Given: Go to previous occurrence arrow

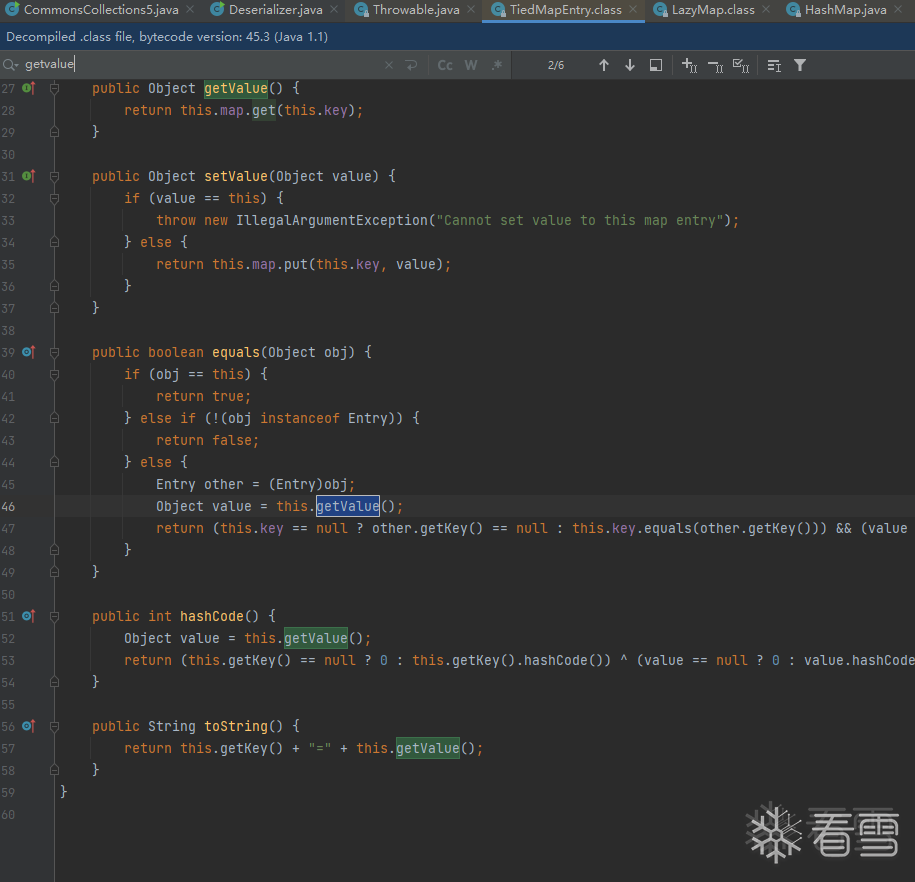Looking at the screenshot, I should [604, 65].
